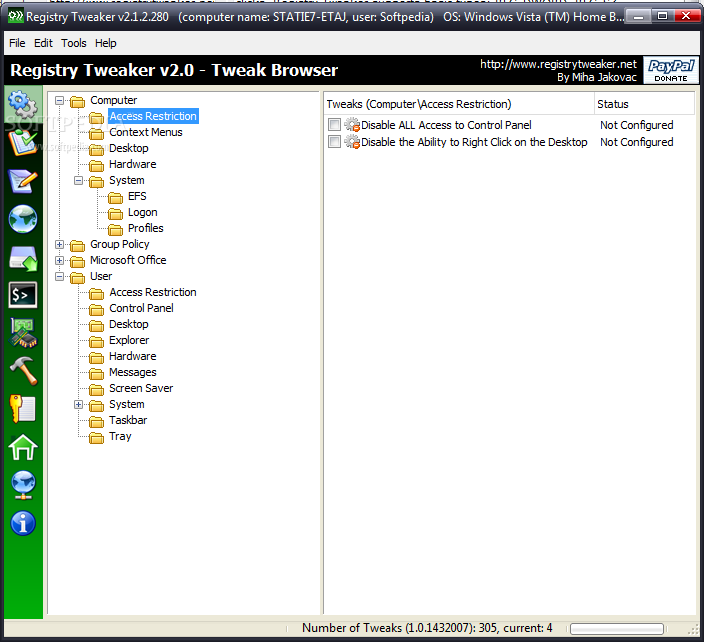The height and width of the screenshot is (642, 704).
Task: Open the network globe sidebar icon
Action: tap(22, 485)
